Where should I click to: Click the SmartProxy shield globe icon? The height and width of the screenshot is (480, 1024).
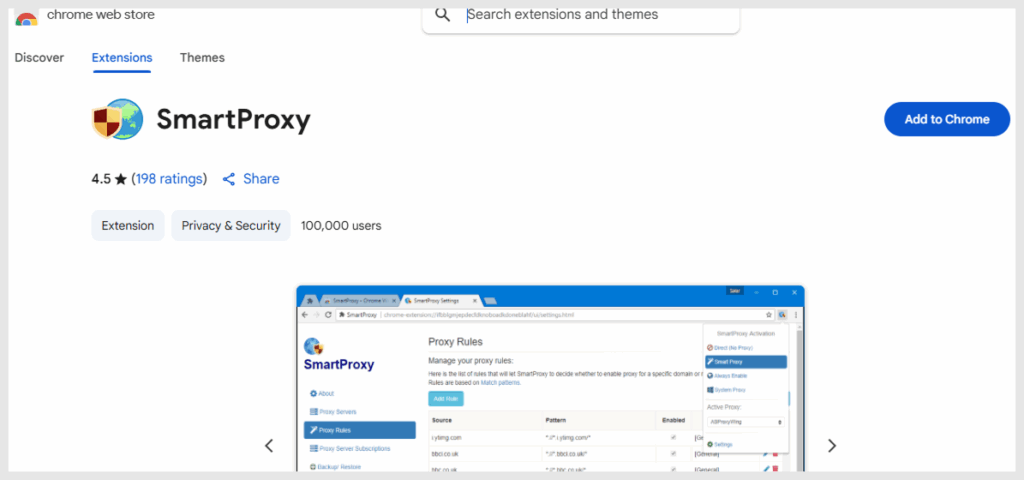(x=117, y=121)
